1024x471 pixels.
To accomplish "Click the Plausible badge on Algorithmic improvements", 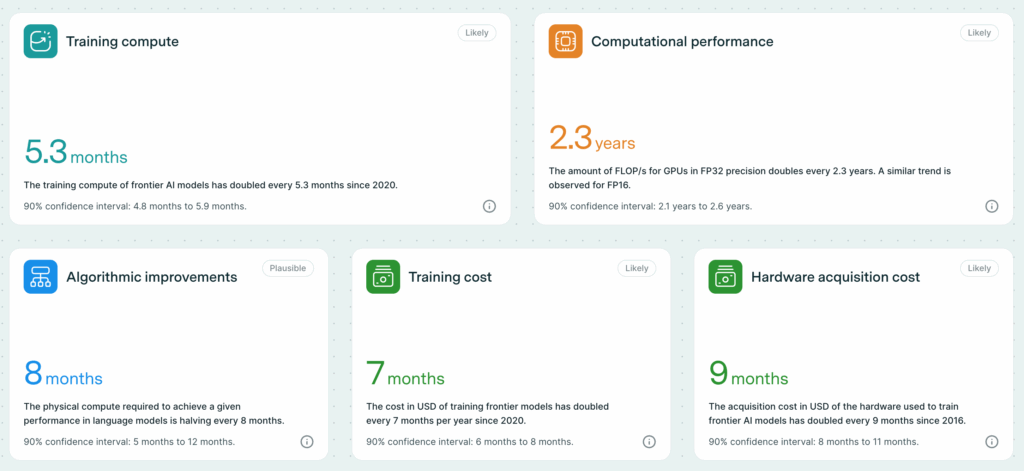I will click(288, 268).
